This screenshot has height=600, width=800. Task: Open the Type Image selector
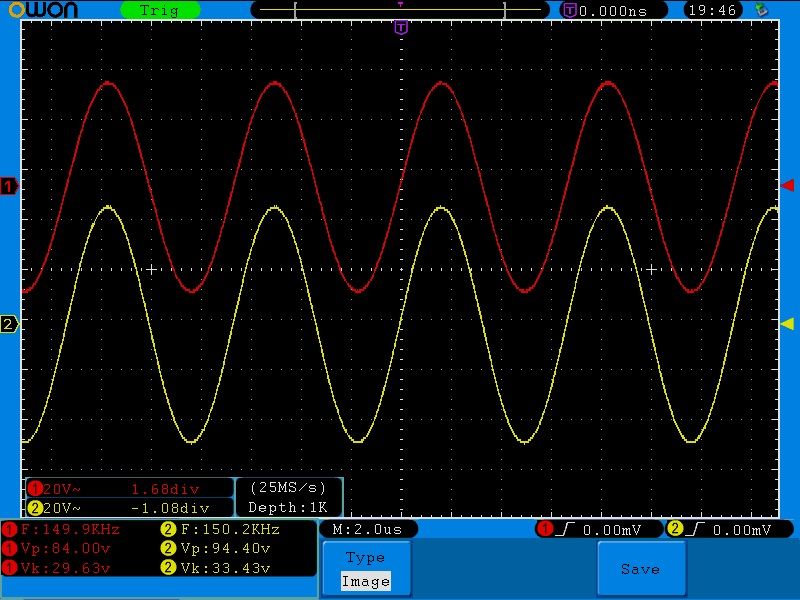pos(365,570)
